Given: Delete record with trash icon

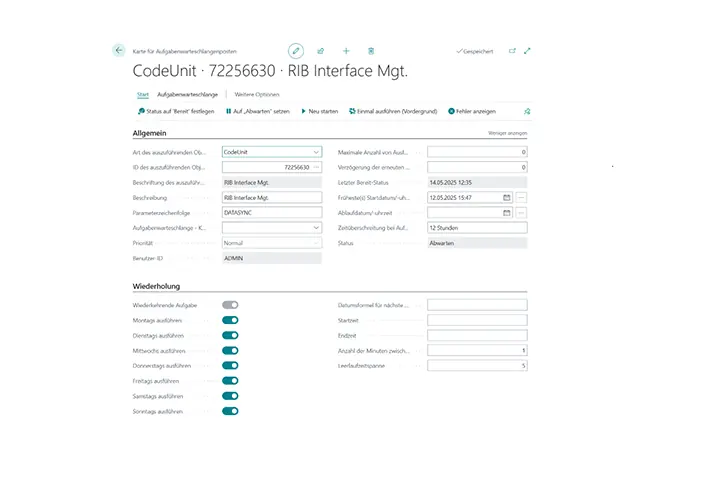Looking at the screenshot, I should (x=371, y=51).
